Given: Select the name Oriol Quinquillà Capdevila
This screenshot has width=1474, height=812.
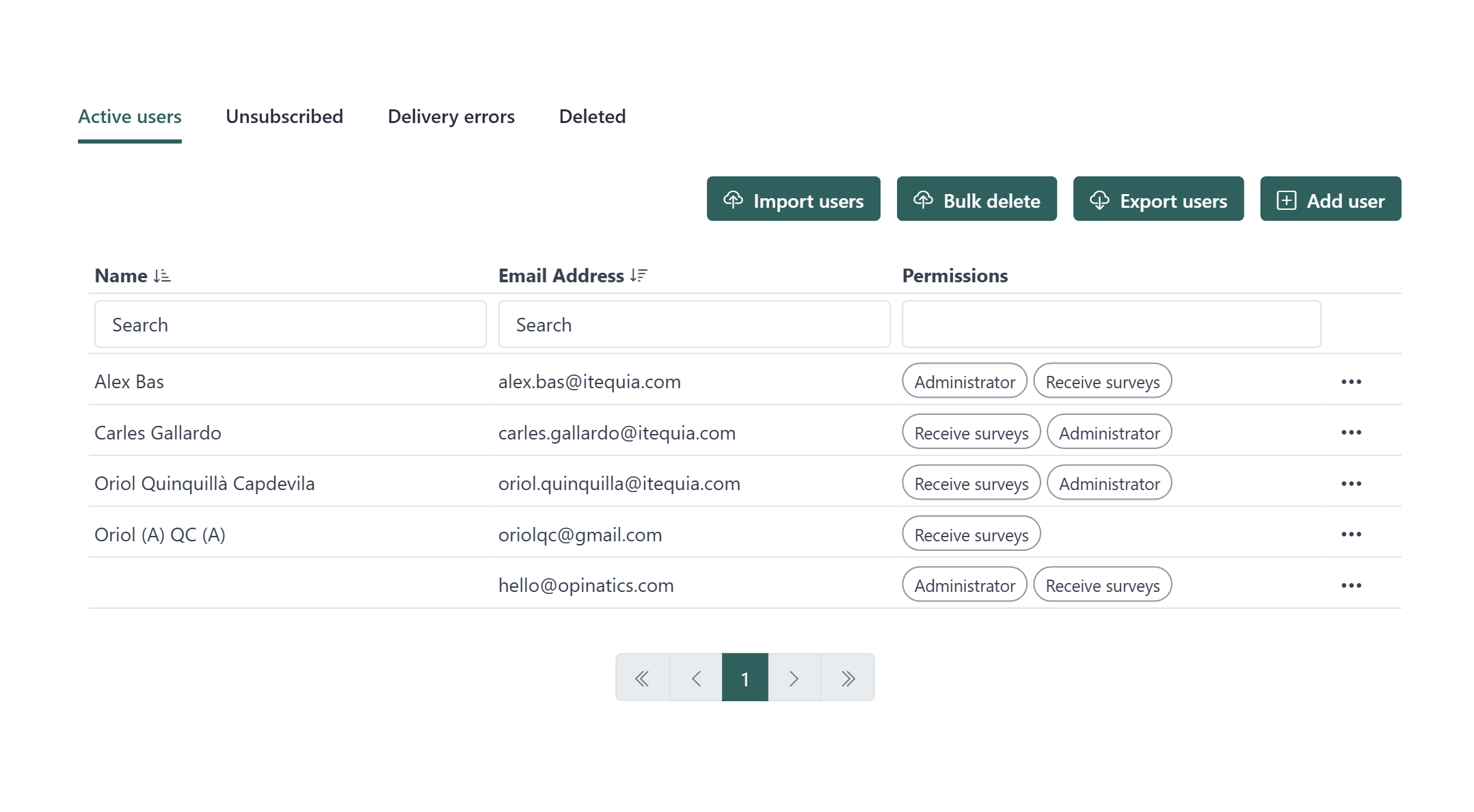Looking at the screenshot, I should coord(204,483).
